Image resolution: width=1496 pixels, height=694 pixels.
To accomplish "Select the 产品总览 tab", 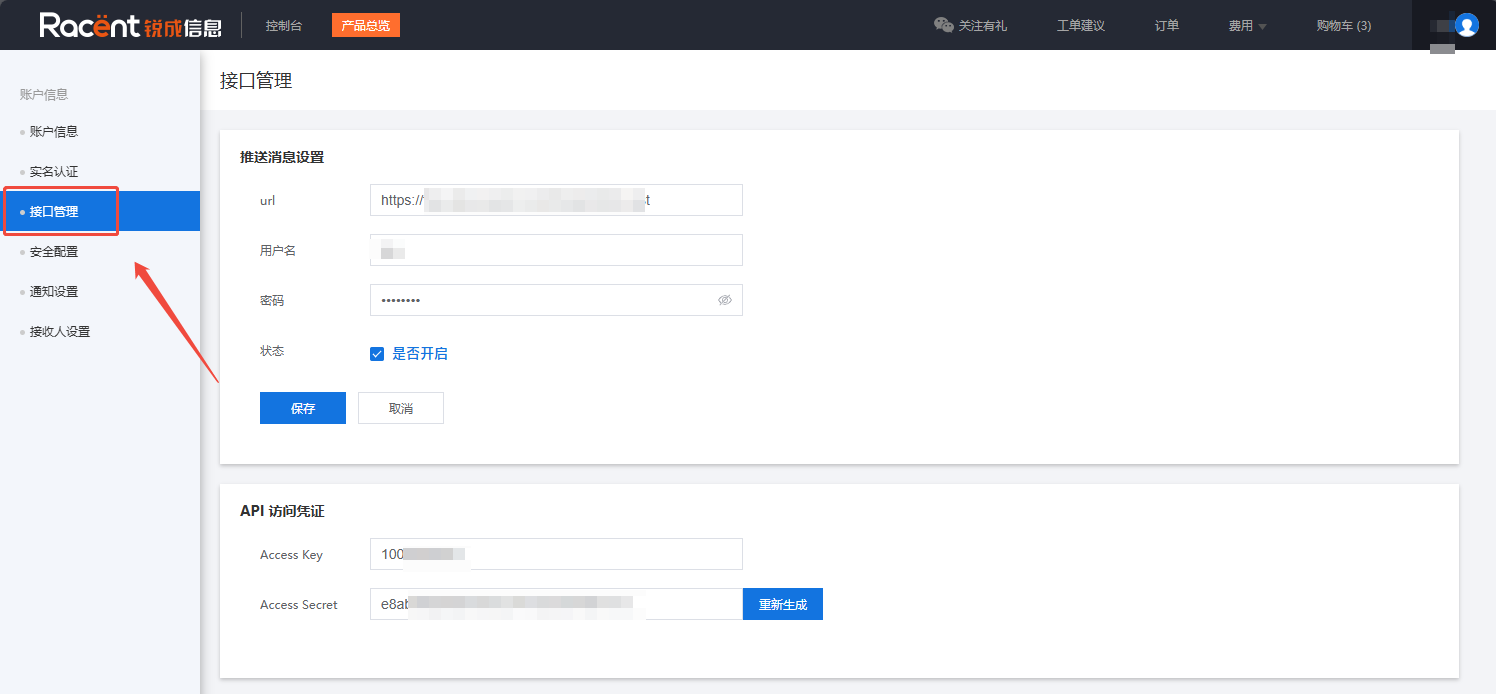I will point(365,26).
